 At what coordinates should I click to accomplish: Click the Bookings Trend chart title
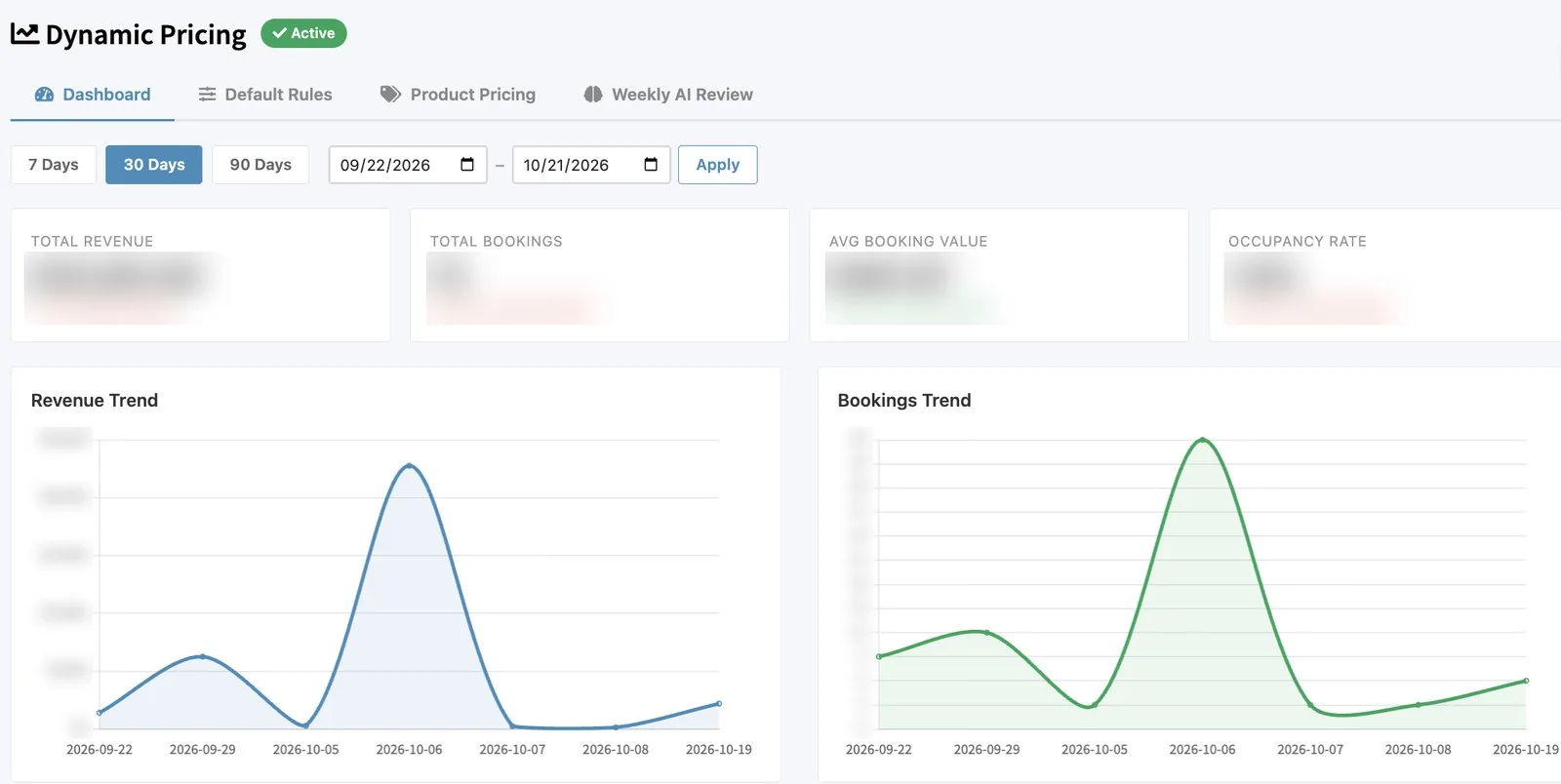coord(904,400)
